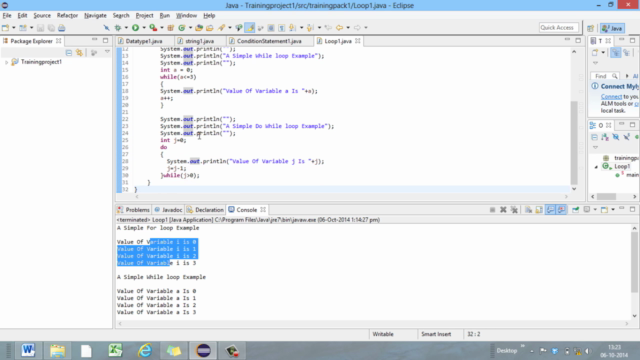Open the Display Selected Console dropdown

[x=595, y=210]
